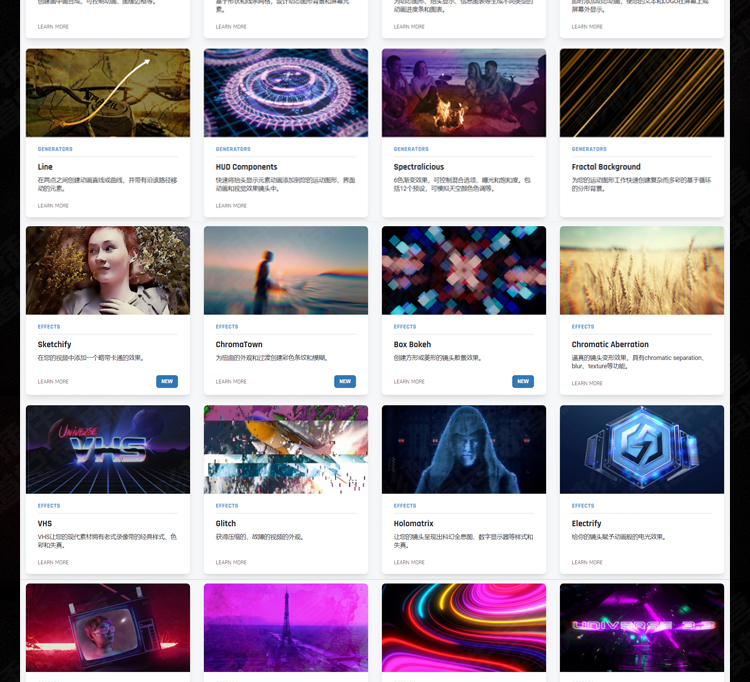The image size is (750, 682).
Task: Click Generators tag on Fractal Background card
Action: [x=589, y=149]
